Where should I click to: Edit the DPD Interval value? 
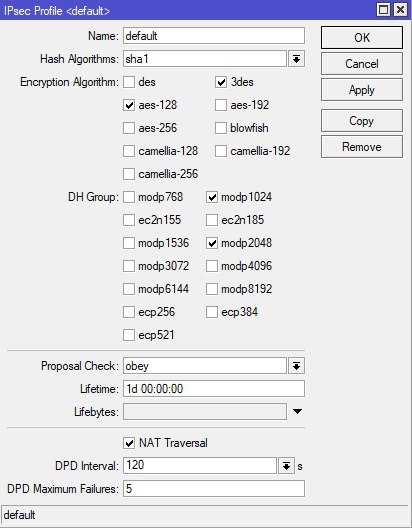200,465
